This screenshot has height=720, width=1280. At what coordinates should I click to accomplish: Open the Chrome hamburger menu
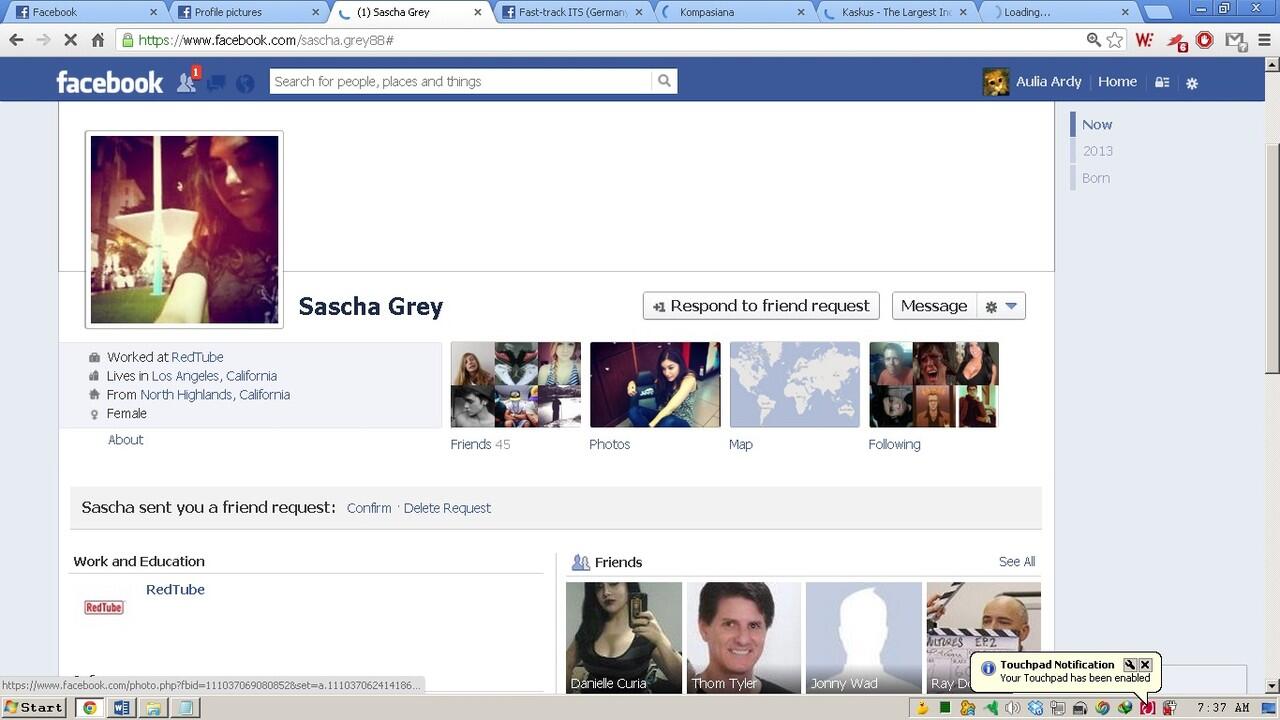[1264, 40]
